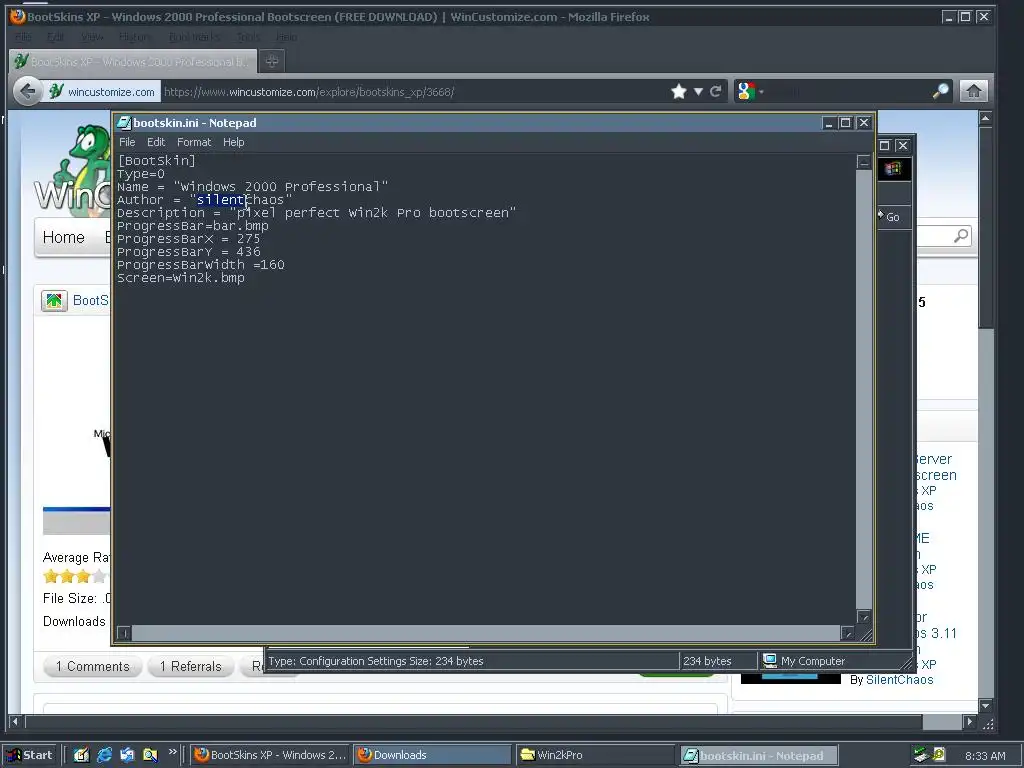Screen dimensions: 1024x768
Task: Click the WinCustomize breadcrumb home icon
Action: pos(54,300)
